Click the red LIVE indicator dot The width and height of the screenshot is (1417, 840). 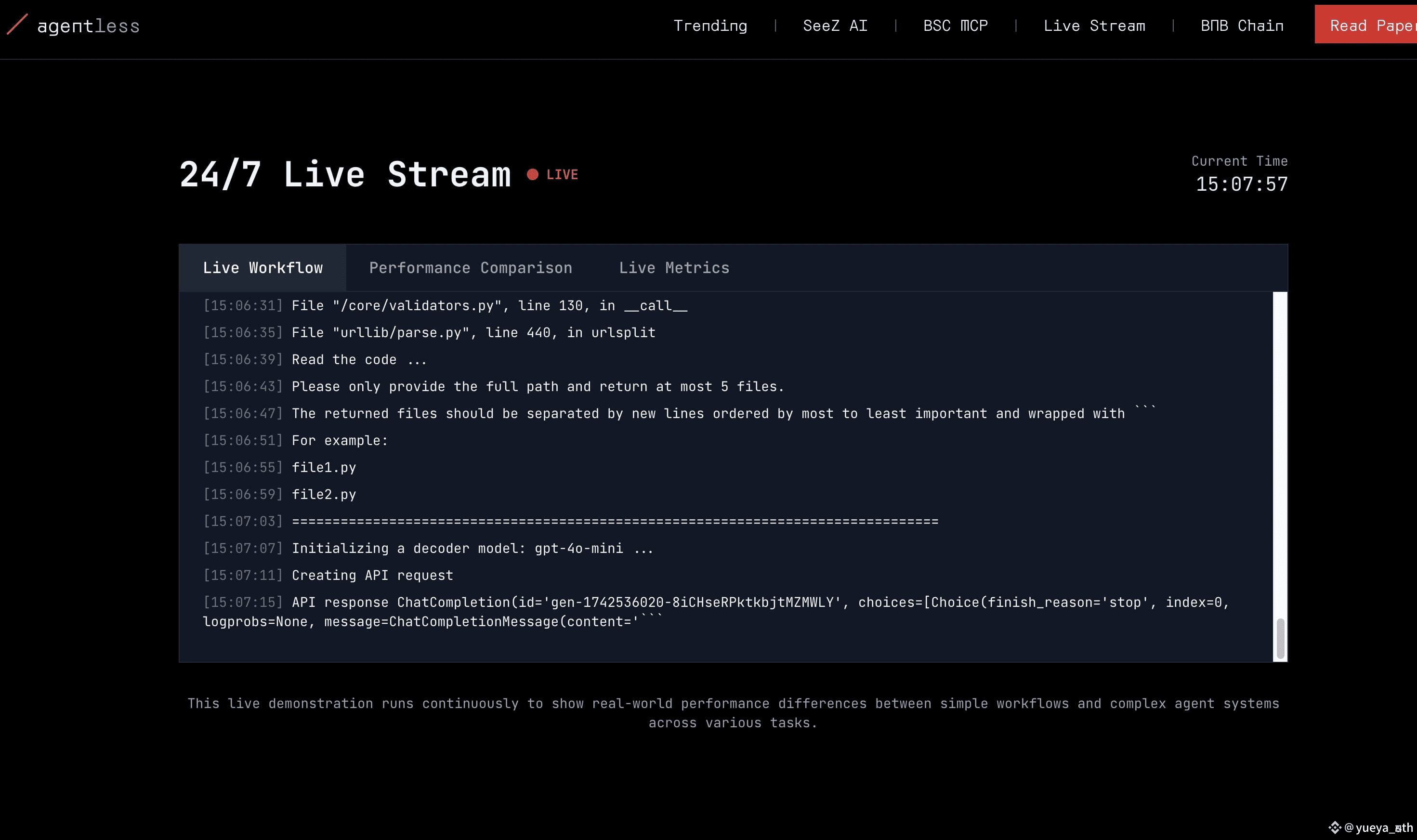(x=532, y=174)
